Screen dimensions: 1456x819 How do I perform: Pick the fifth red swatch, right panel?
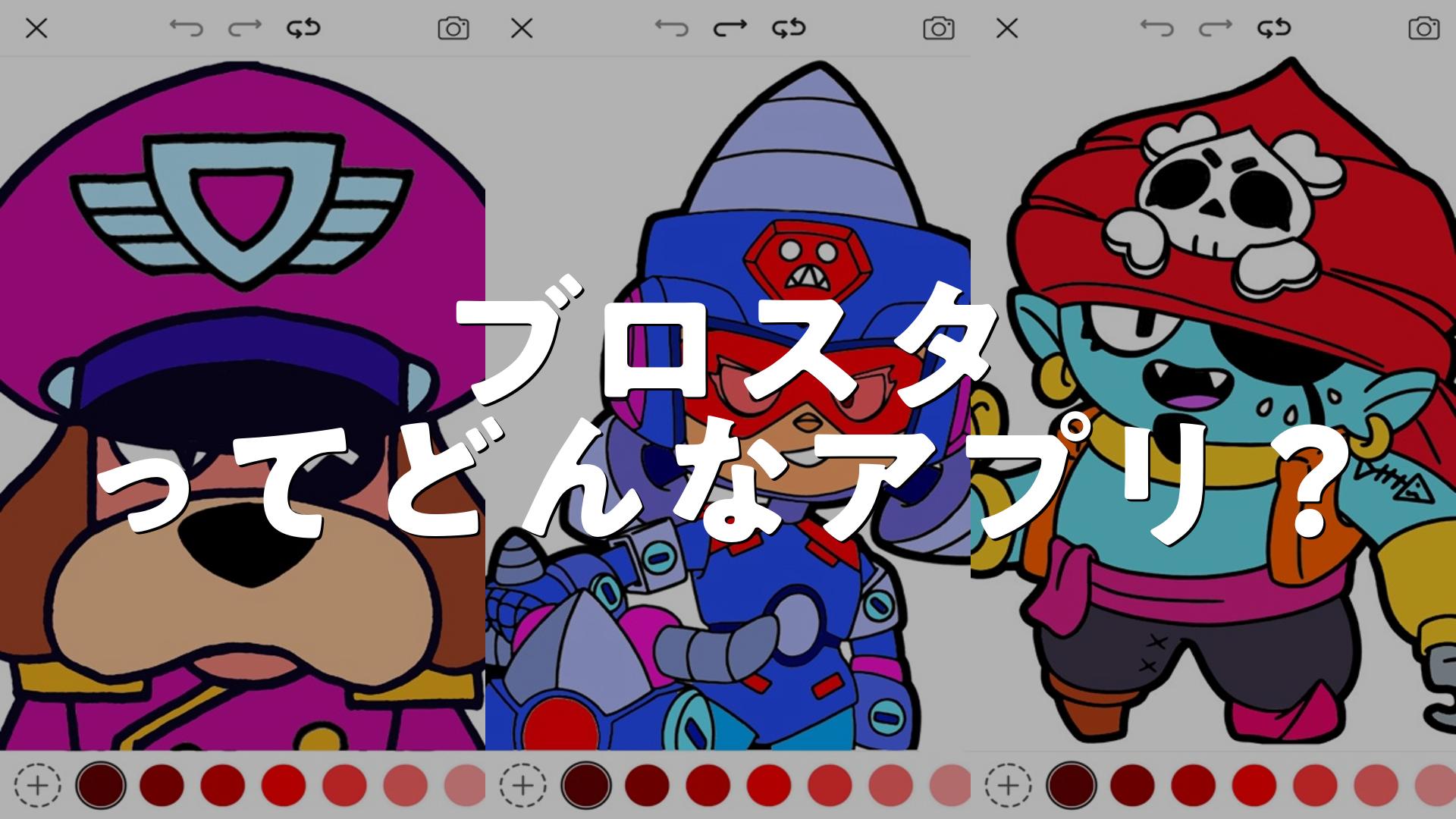coord(1315,785)
